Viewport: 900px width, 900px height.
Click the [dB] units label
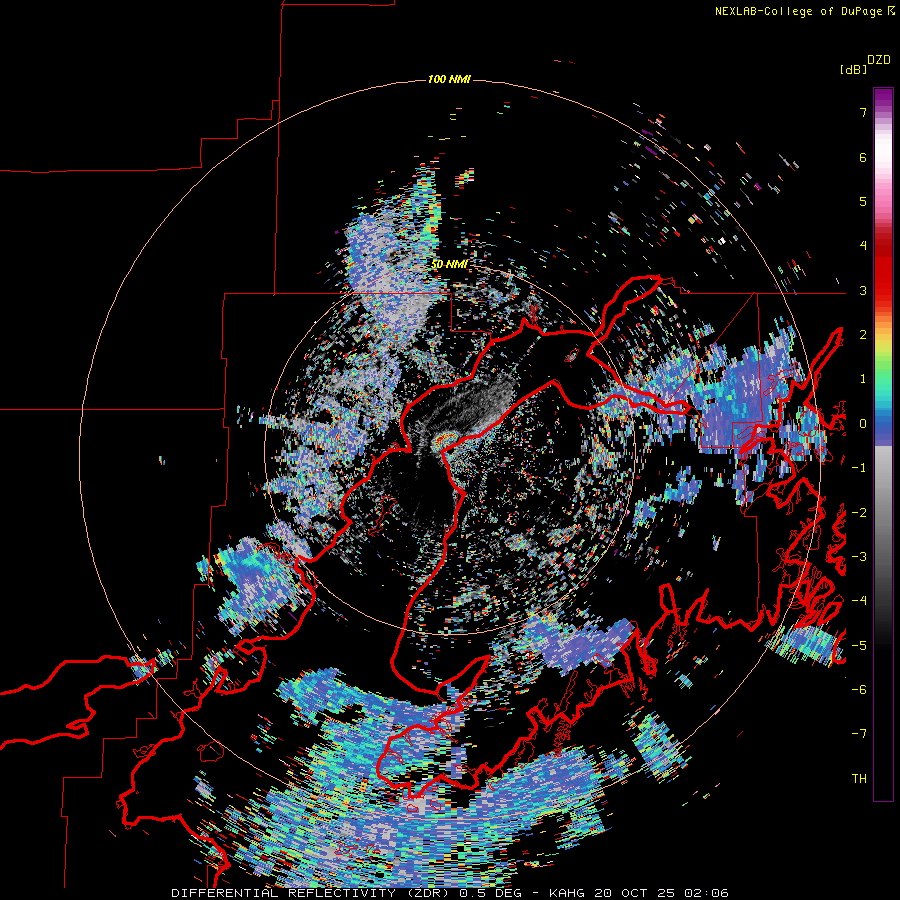point(852,69)
